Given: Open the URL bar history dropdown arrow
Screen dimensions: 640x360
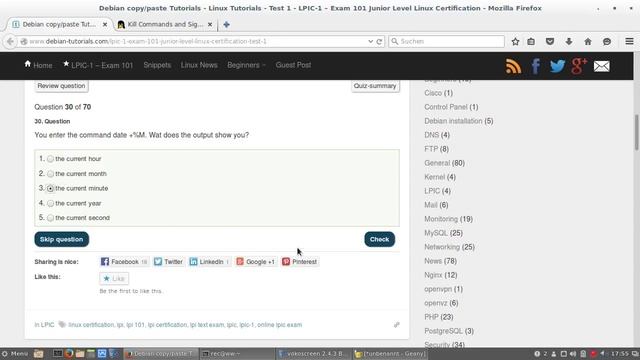Looking at the screenshot, I should point(370,41).
